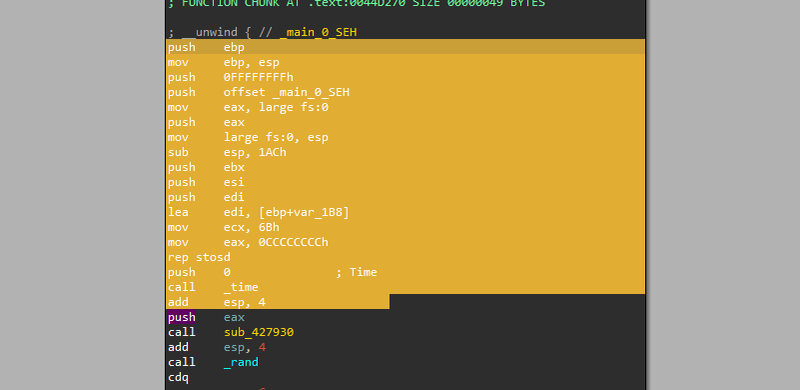
Task: Click the push ebp instruction line
Action: 406,47
